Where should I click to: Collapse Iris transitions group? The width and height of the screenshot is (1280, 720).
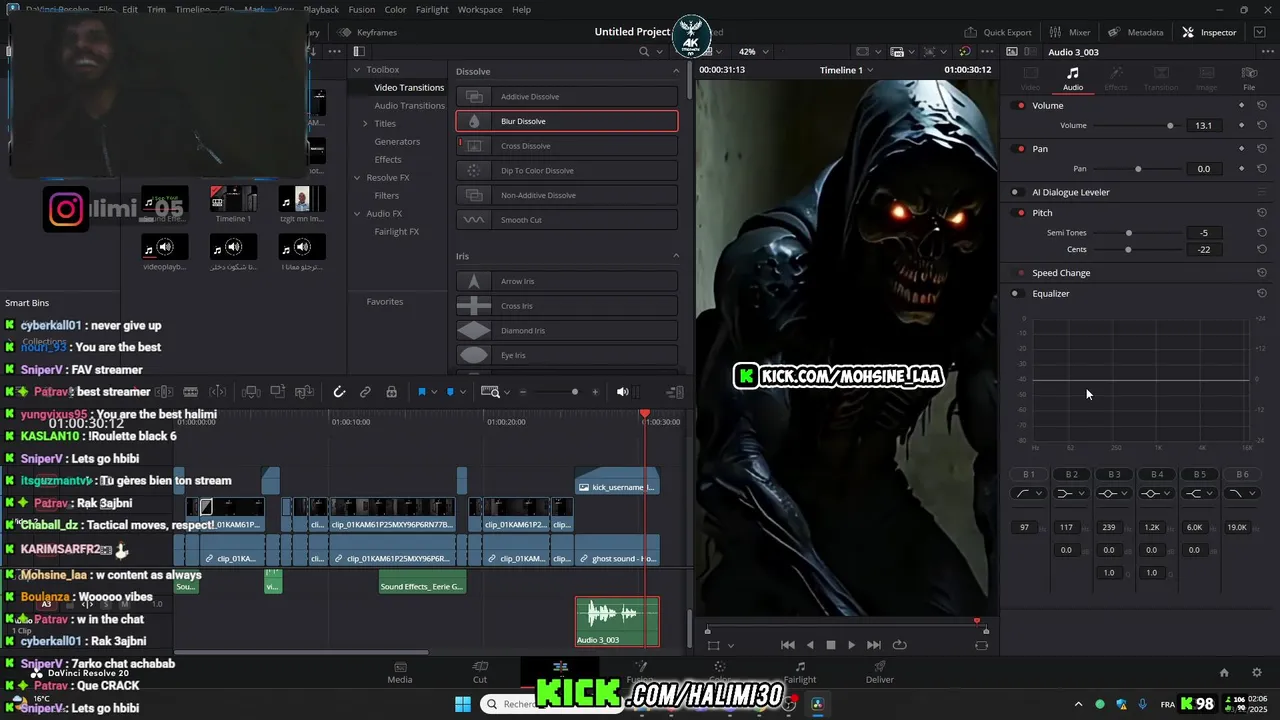[x=676, y=256]
